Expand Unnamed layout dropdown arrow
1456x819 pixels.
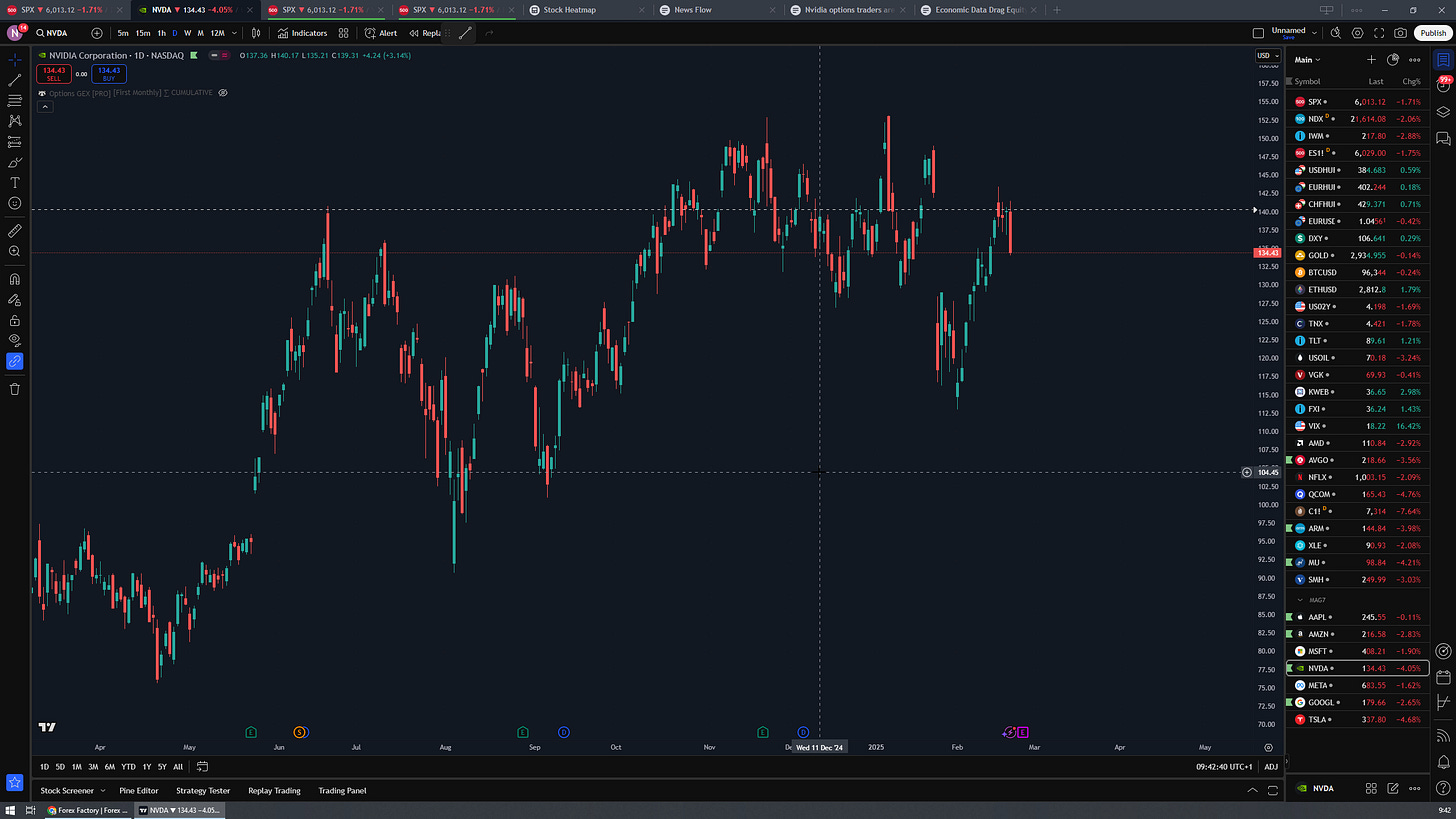(x=1313, y=33)
